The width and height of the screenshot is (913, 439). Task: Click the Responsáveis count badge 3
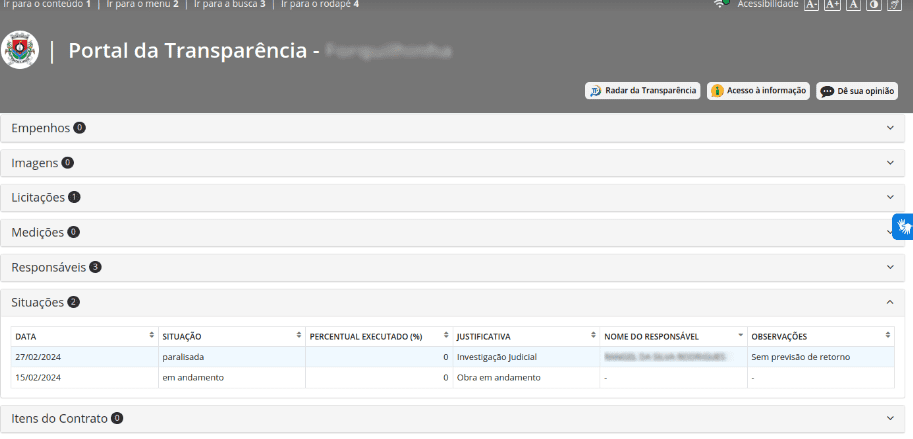coord(95,267)
